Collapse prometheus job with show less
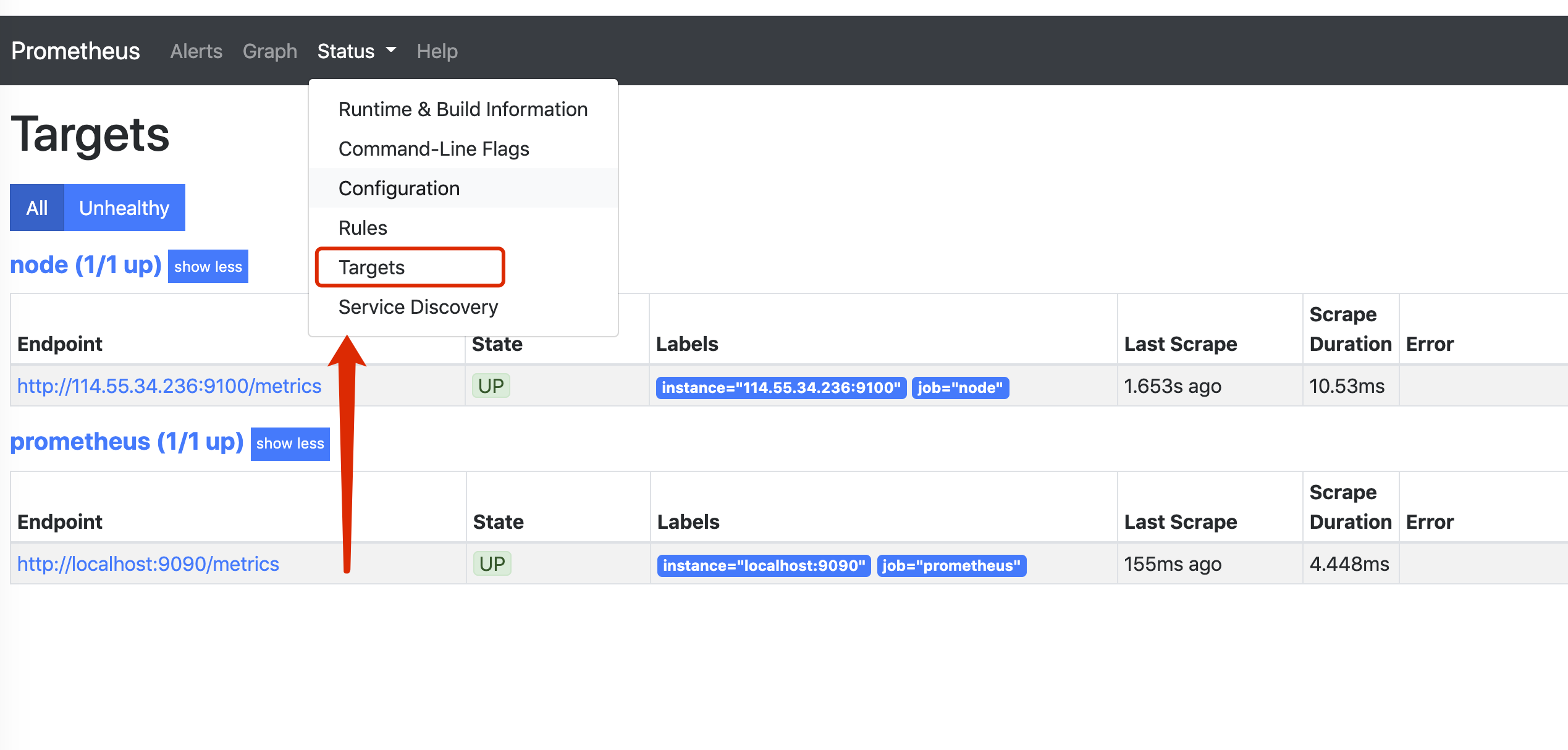1568x750 pixels. [x=290, y=444]
